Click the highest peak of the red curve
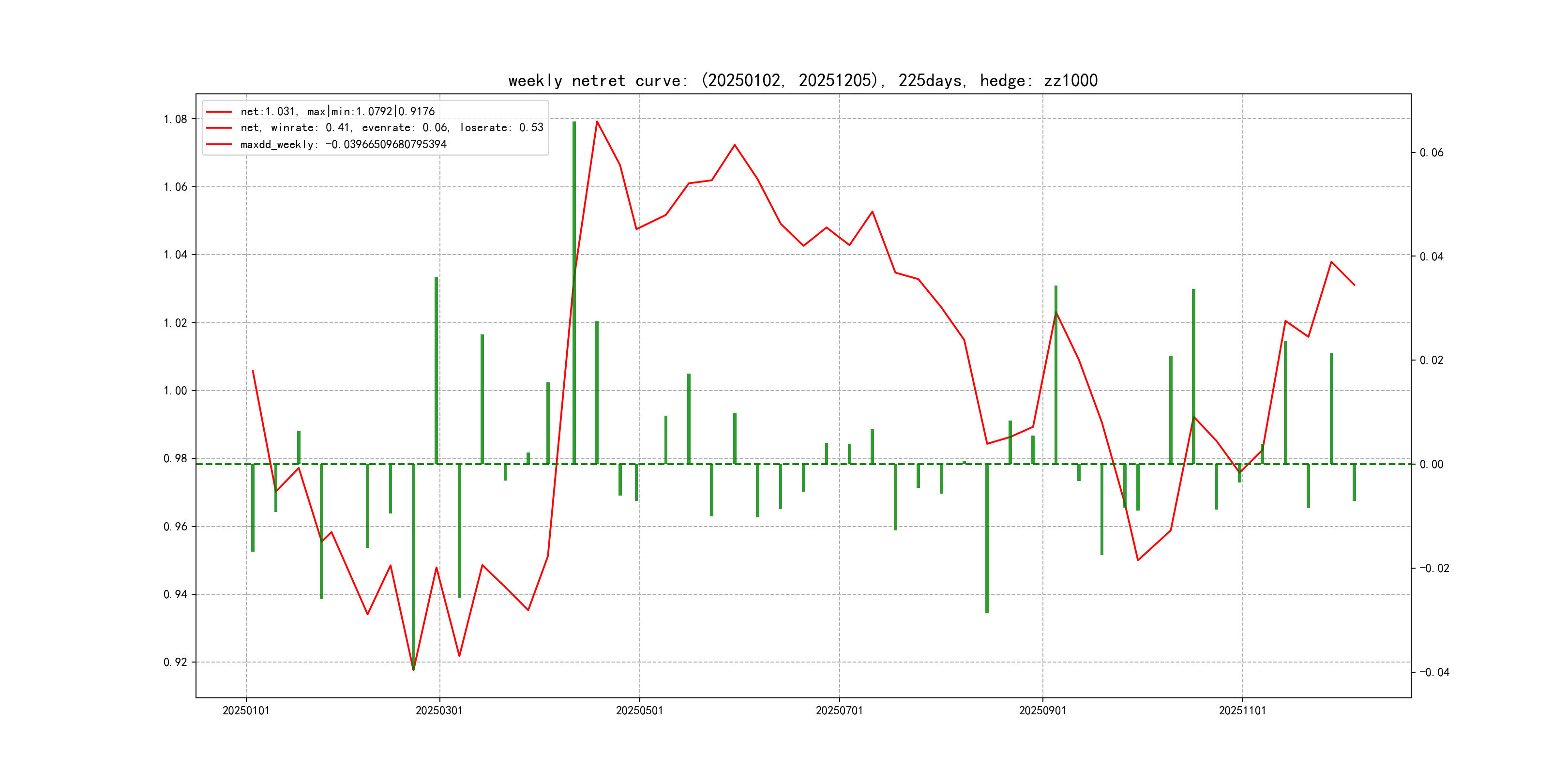 [x=597, y=122]
